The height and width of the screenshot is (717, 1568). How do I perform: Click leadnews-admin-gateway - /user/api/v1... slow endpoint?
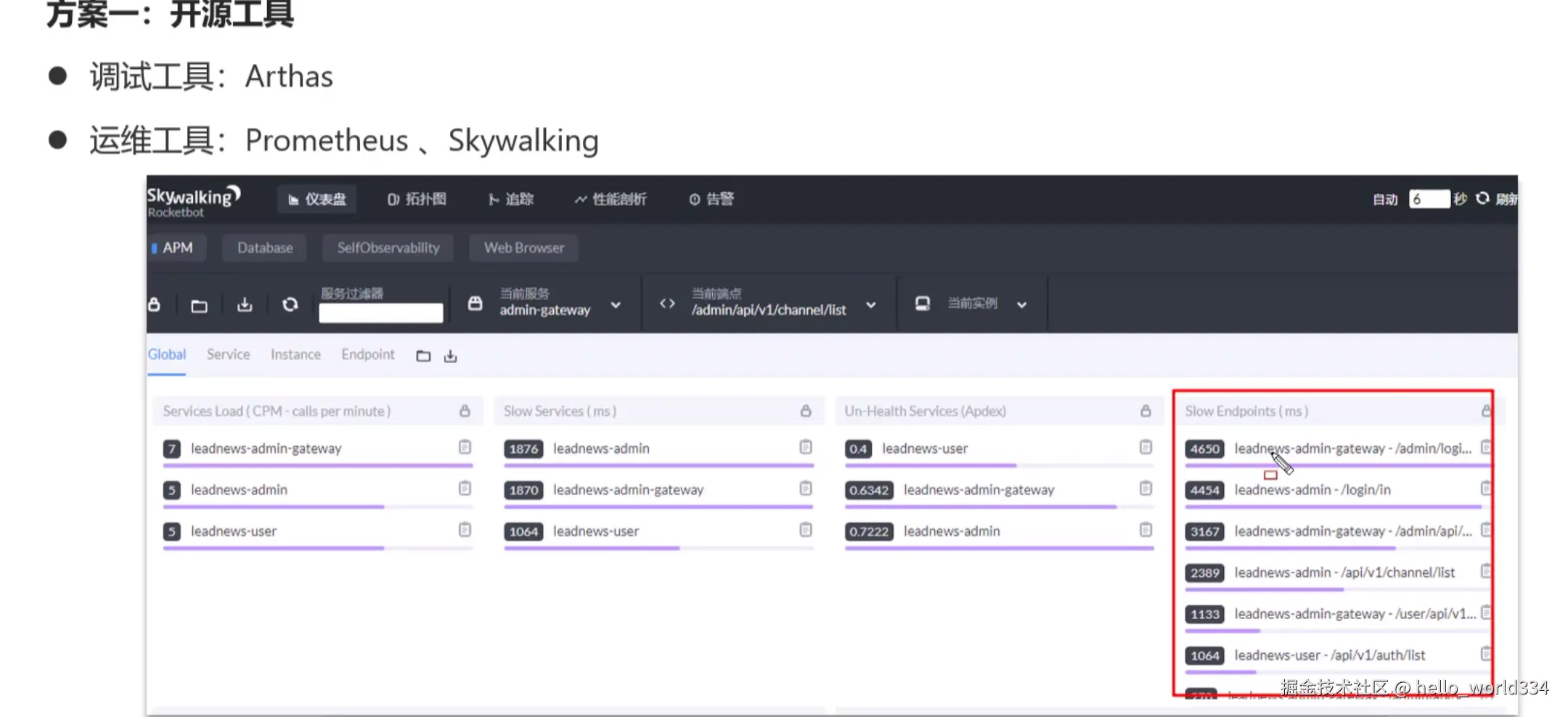pos(1355,614)
